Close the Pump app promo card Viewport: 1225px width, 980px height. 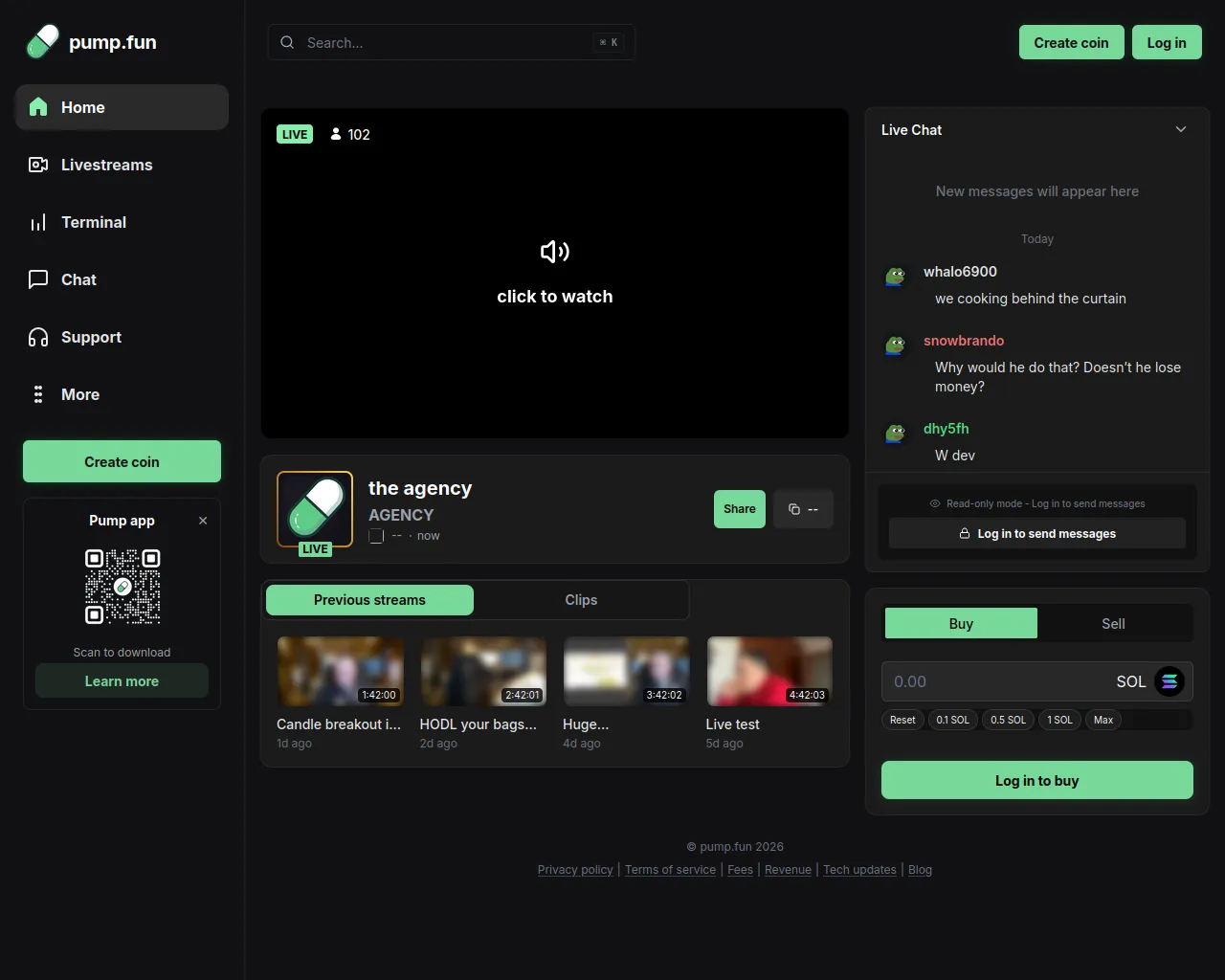(203, 521)
